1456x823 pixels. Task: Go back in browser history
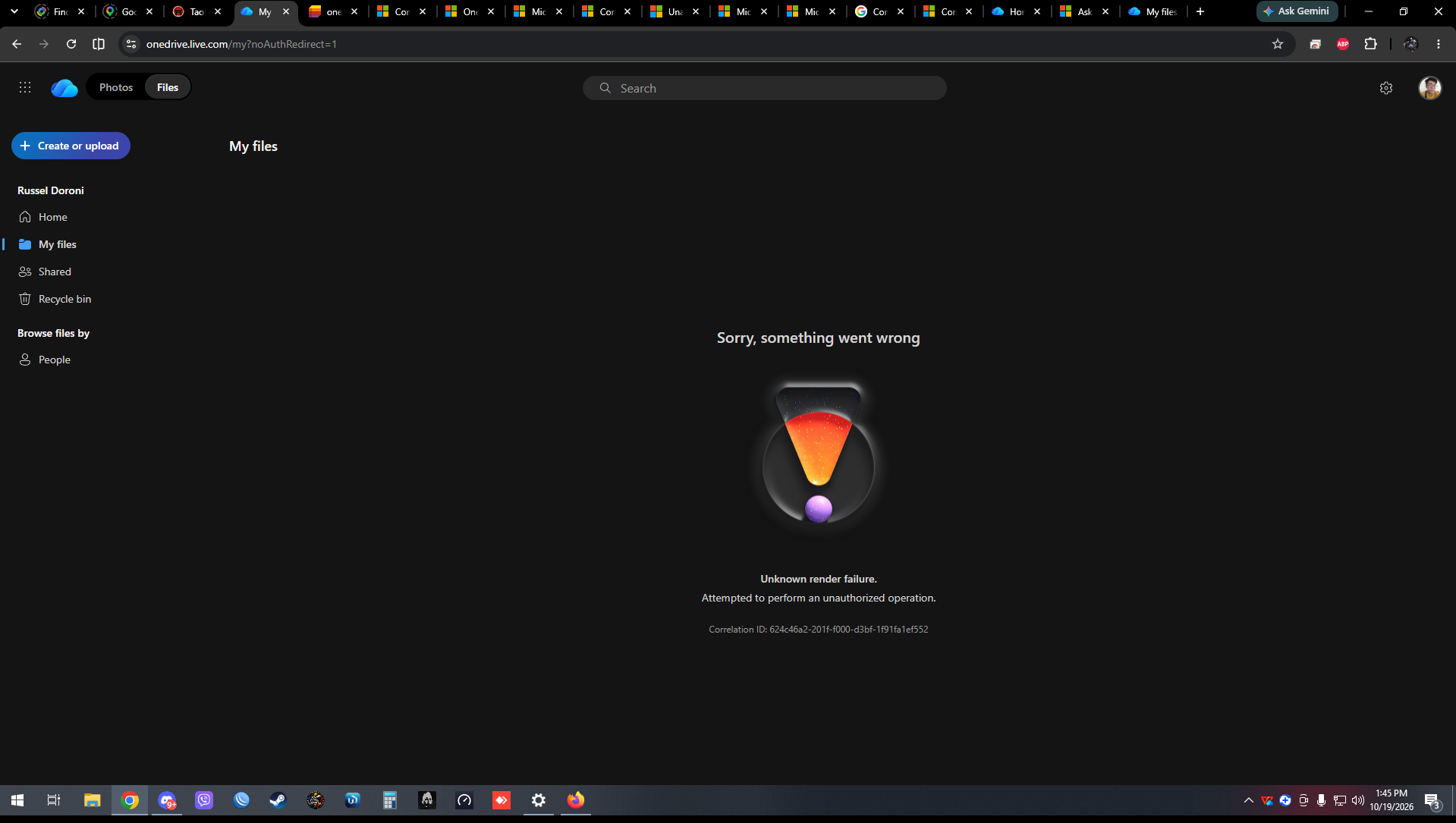point(17,44)
